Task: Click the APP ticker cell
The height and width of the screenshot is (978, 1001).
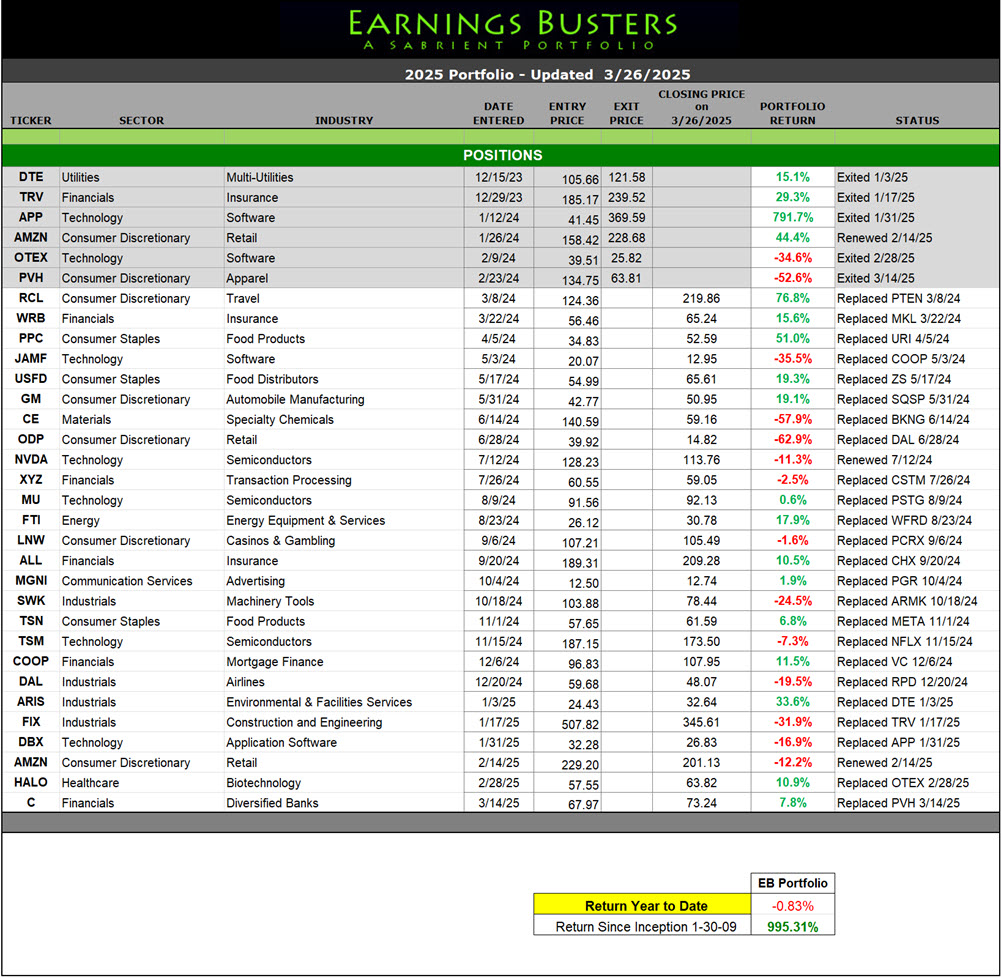Action: pos(31,217)
